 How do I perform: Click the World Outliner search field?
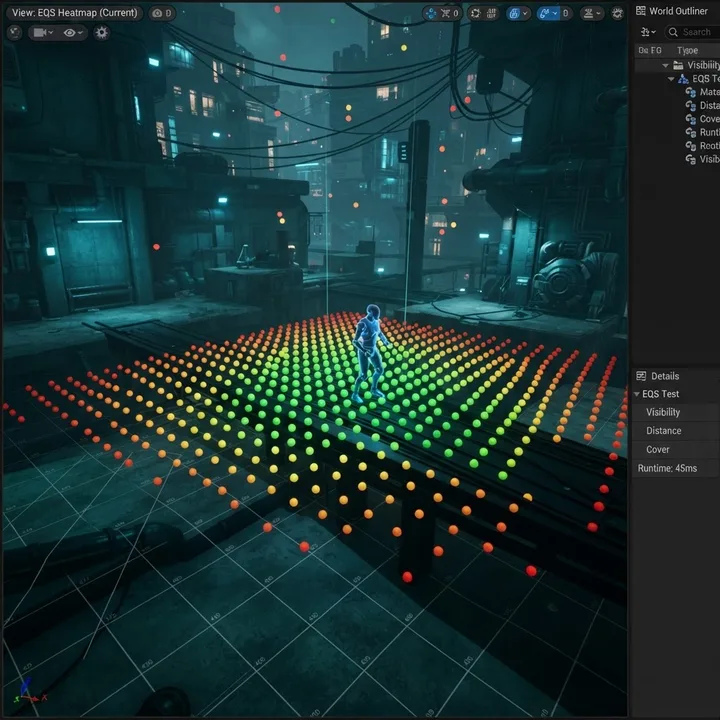pos(692,32)
